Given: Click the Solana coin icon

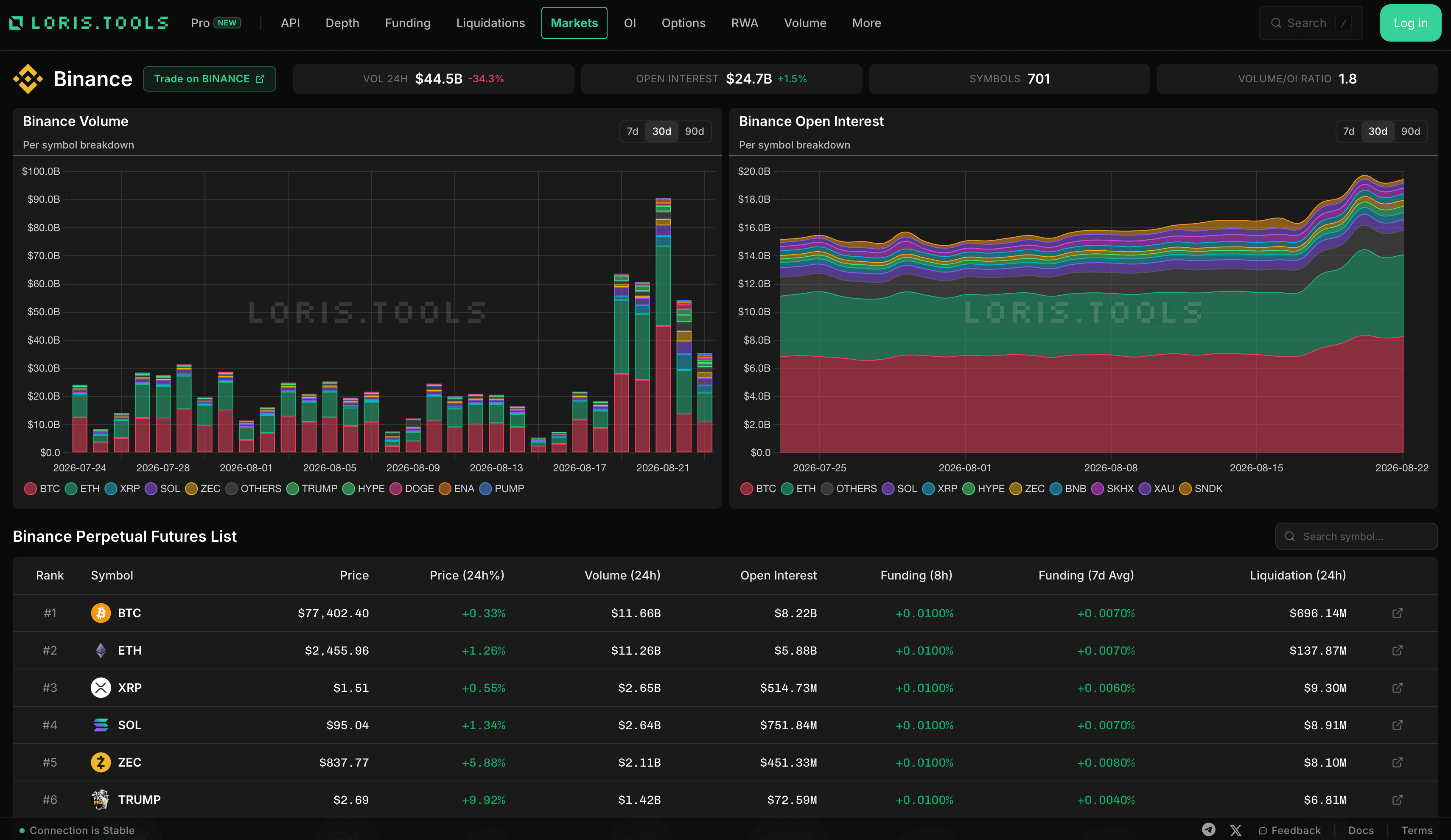Looking at the screenshot, I should pos(101,725).
